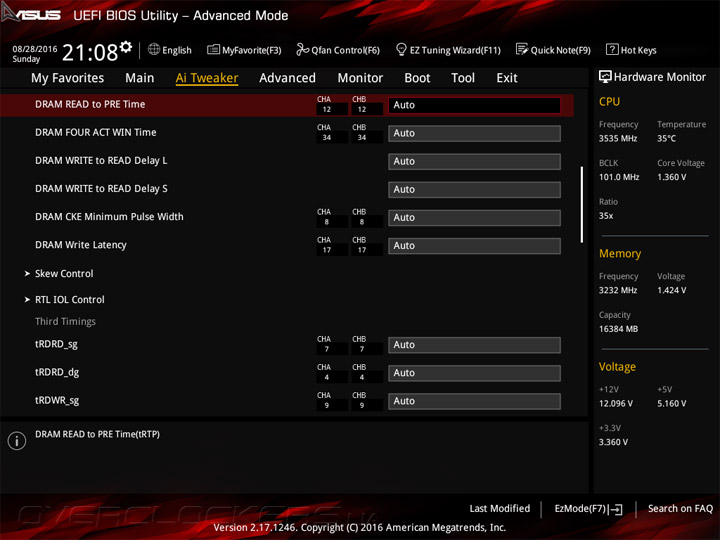The image size is (720, 540).
Task: Open the Monitor tab
Action: 360,78
